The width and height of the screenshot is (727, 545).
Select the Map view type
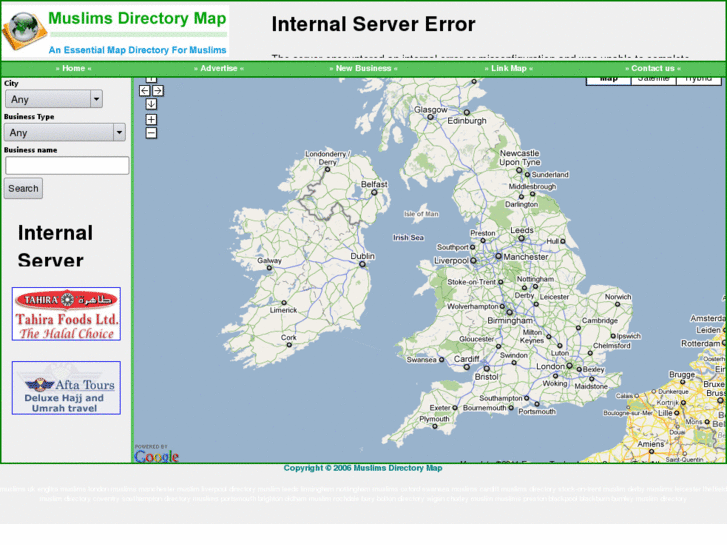point(608,79)
